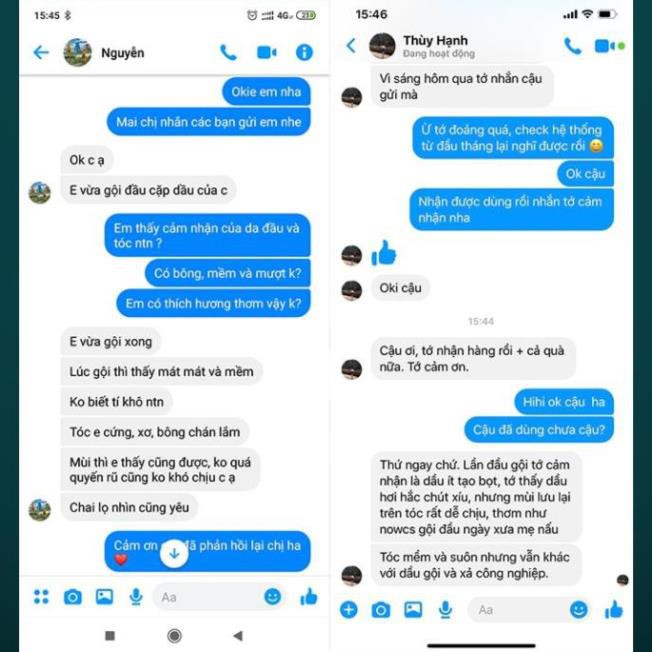Open info icon in Nguyên chat
This screenshot has width=652, height=652.
pyautogui.click(x=304, y=53)
